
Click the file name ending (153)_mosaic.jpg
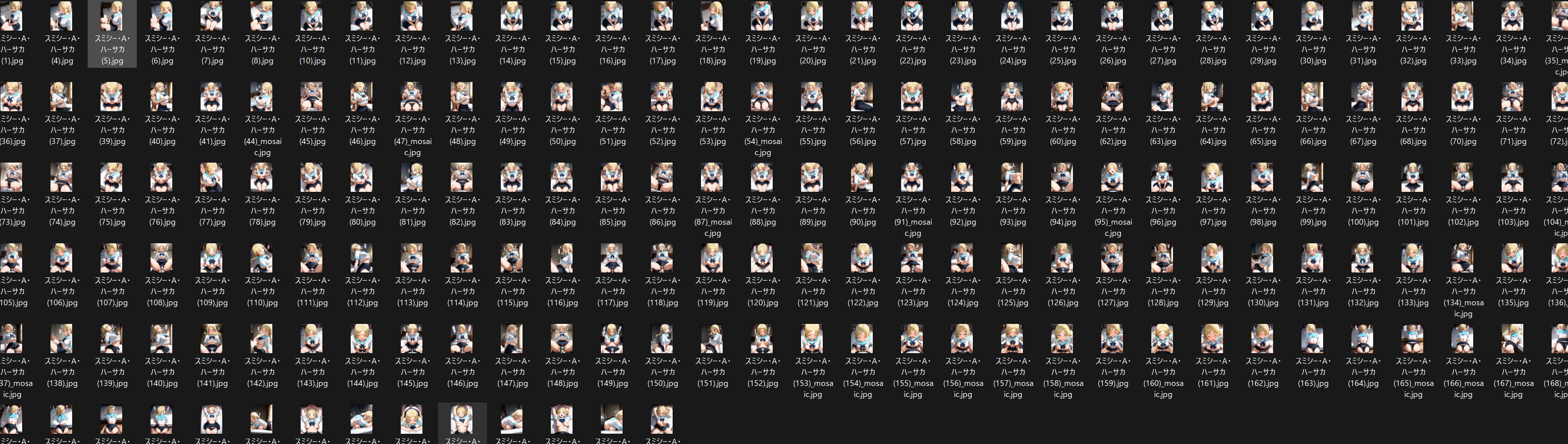tap(812, 378)
